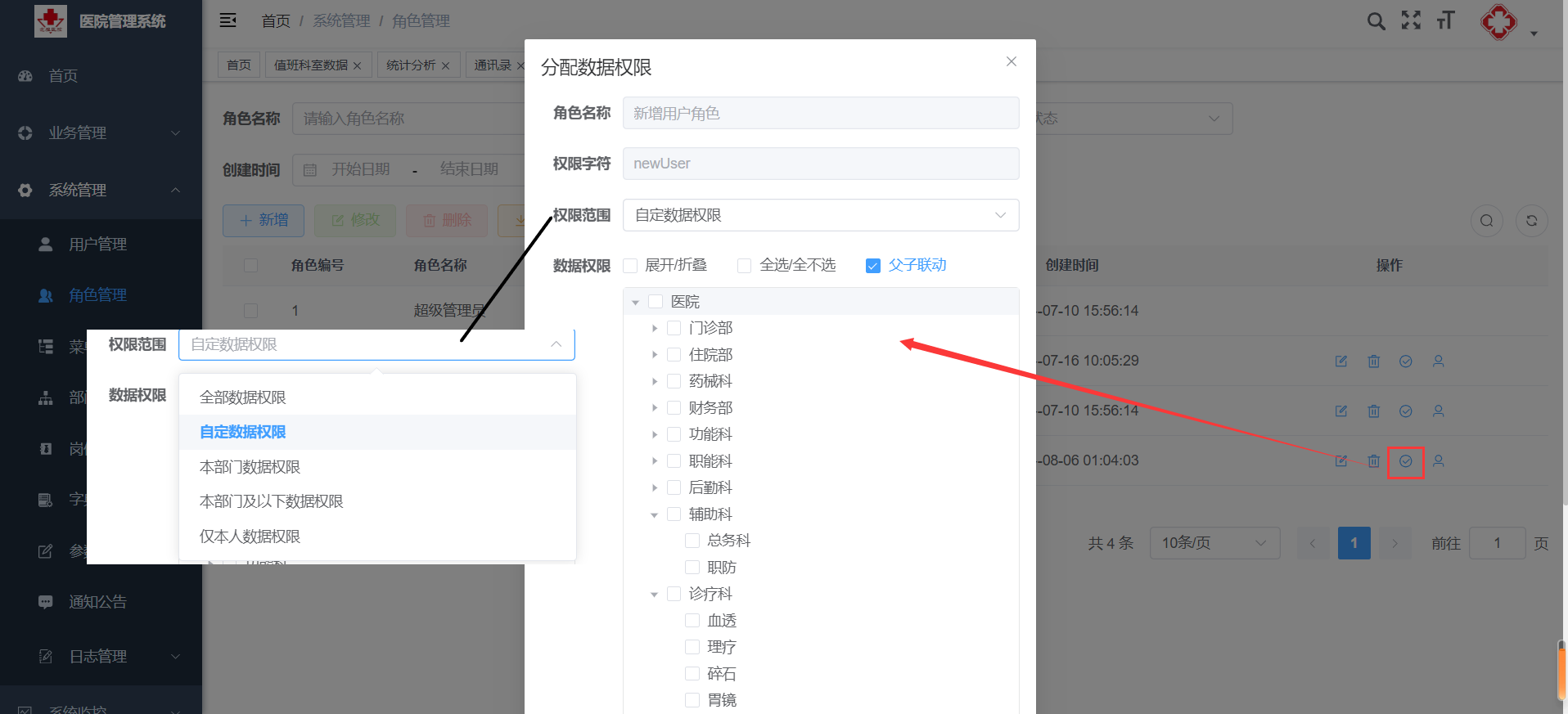
Task: Click the assign user icon in 01:04:03 row
Action: (1438, 461)
